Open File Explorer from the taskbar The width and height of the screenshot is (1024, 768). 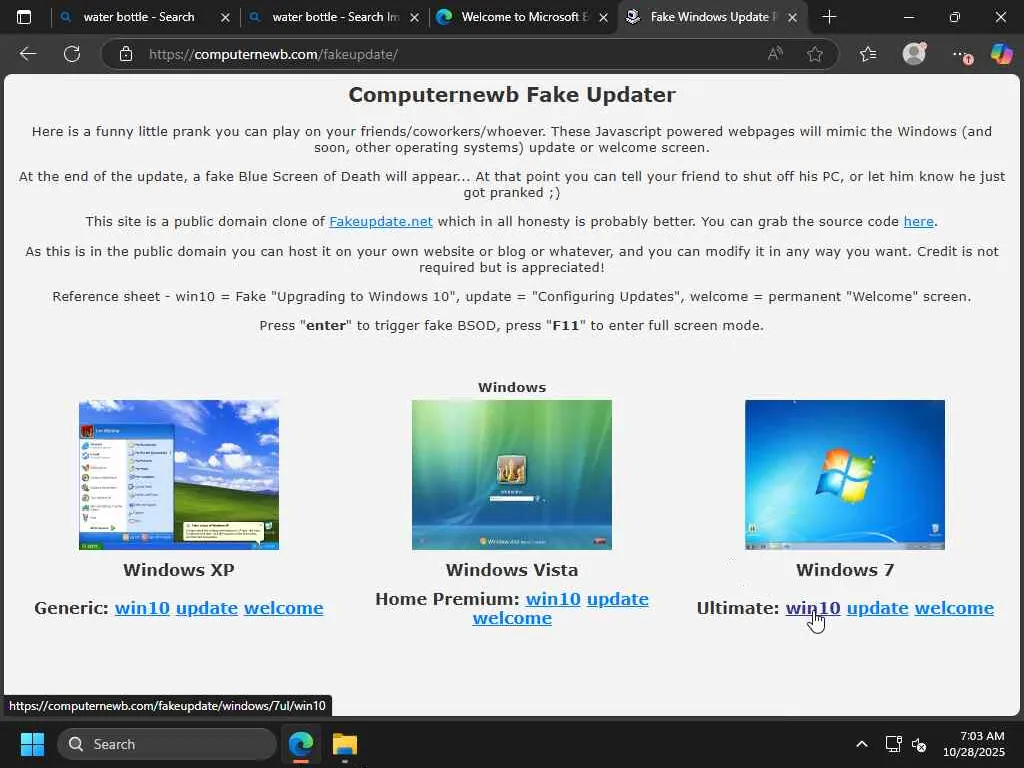pos(345,744)
